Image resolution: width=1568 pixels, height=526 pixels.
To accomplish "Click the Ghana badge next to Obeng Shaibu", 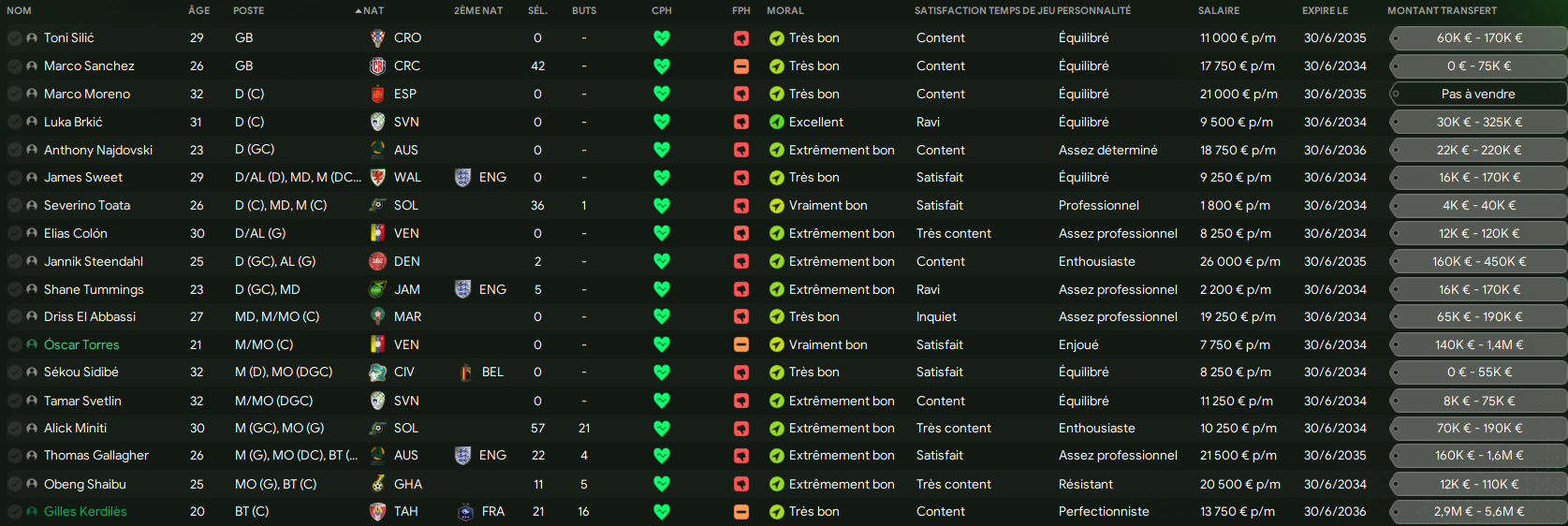I will (377, 484).
